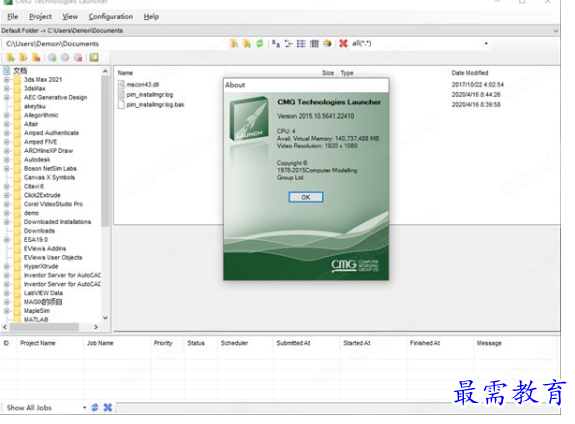Click the add scheduler gear icon
575x424 pixels.
click(52, 58)
